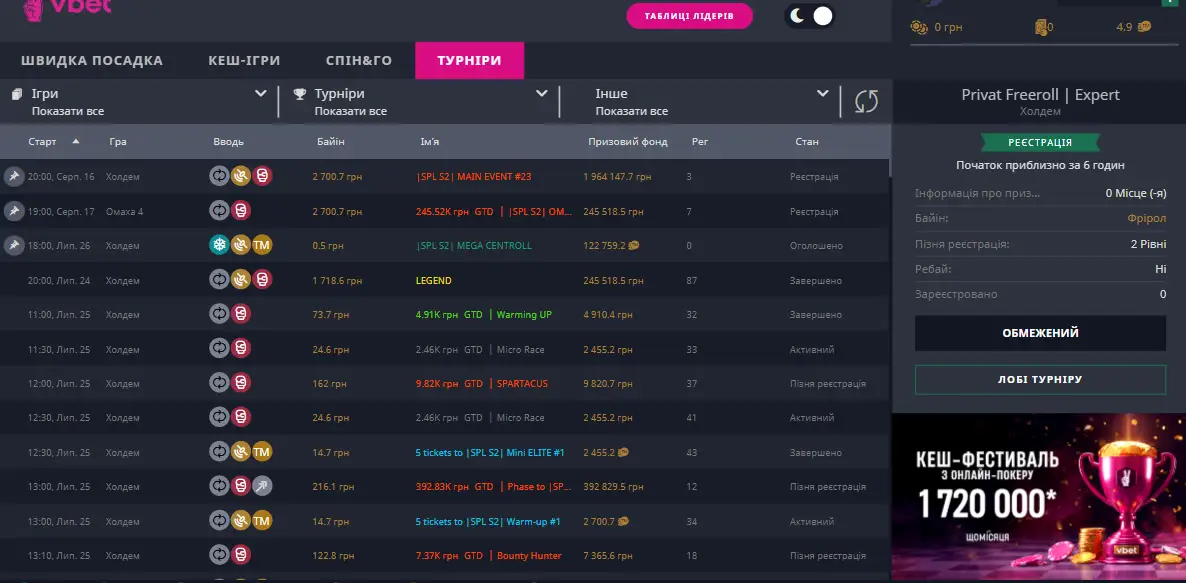Click the 1 718.6 грн buy-in cell
This screenshot has height=583, width=1186.
pos(337,281)
